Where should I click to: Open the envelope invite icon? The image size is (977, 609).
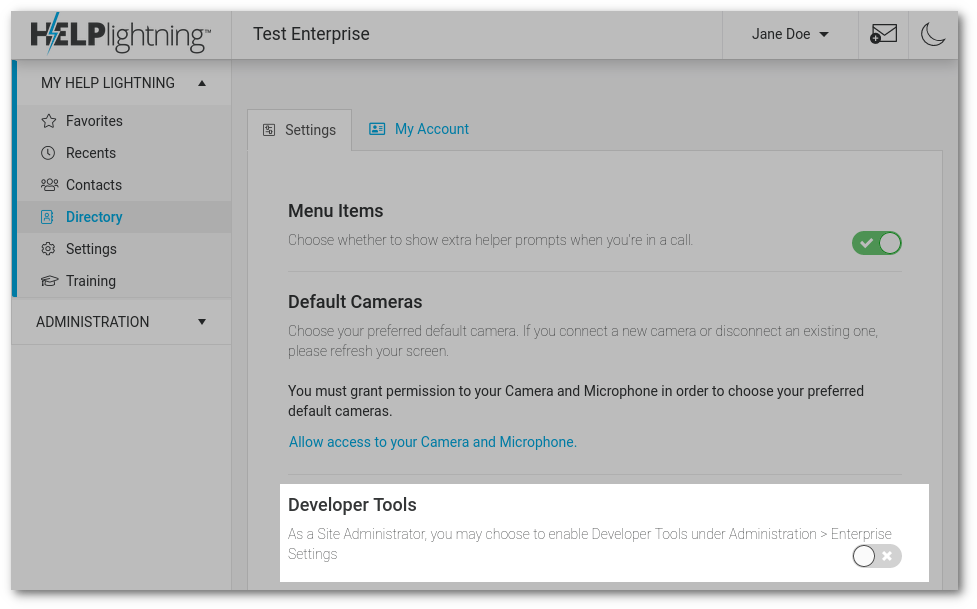coord(883,34)
